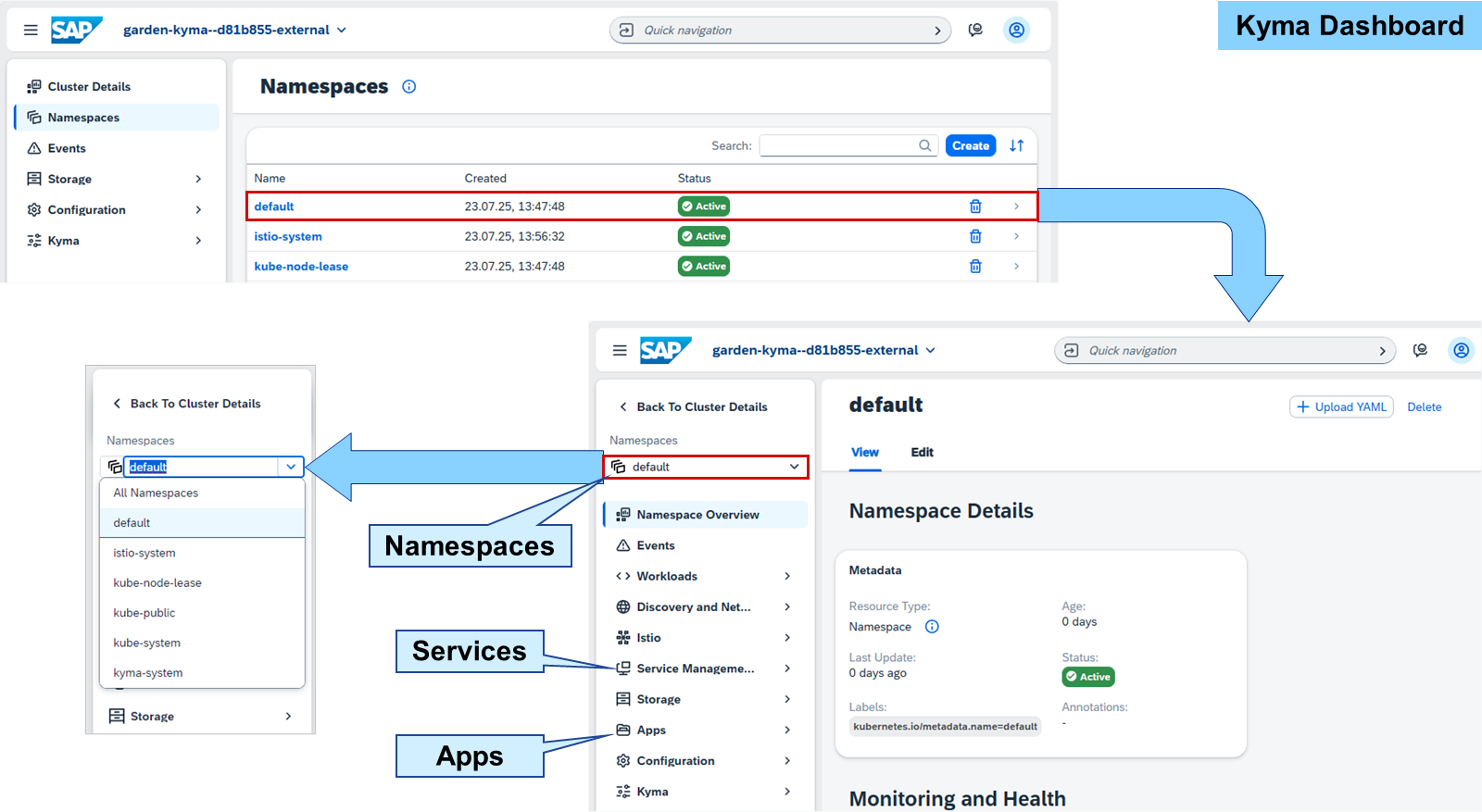Open feedback icon in the Namespaces list window
The width and height of the screenshot is (1482, 812).
coord(975,31)
